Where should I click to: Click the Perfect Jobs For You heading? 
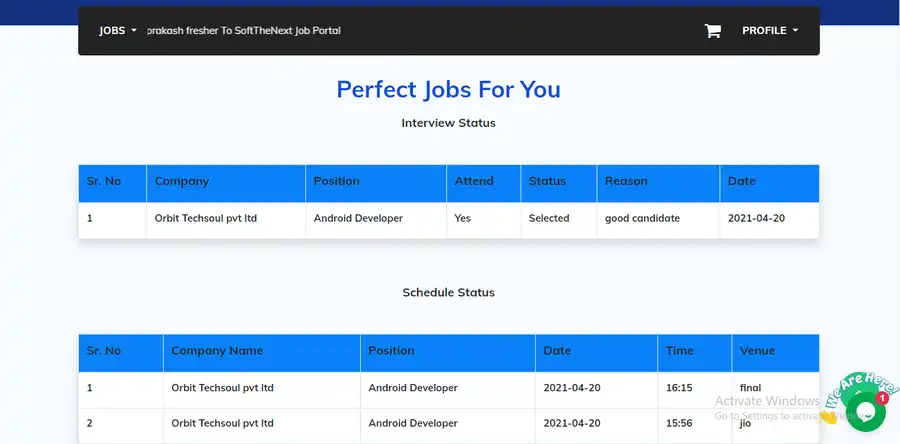(x=448, y=89)
